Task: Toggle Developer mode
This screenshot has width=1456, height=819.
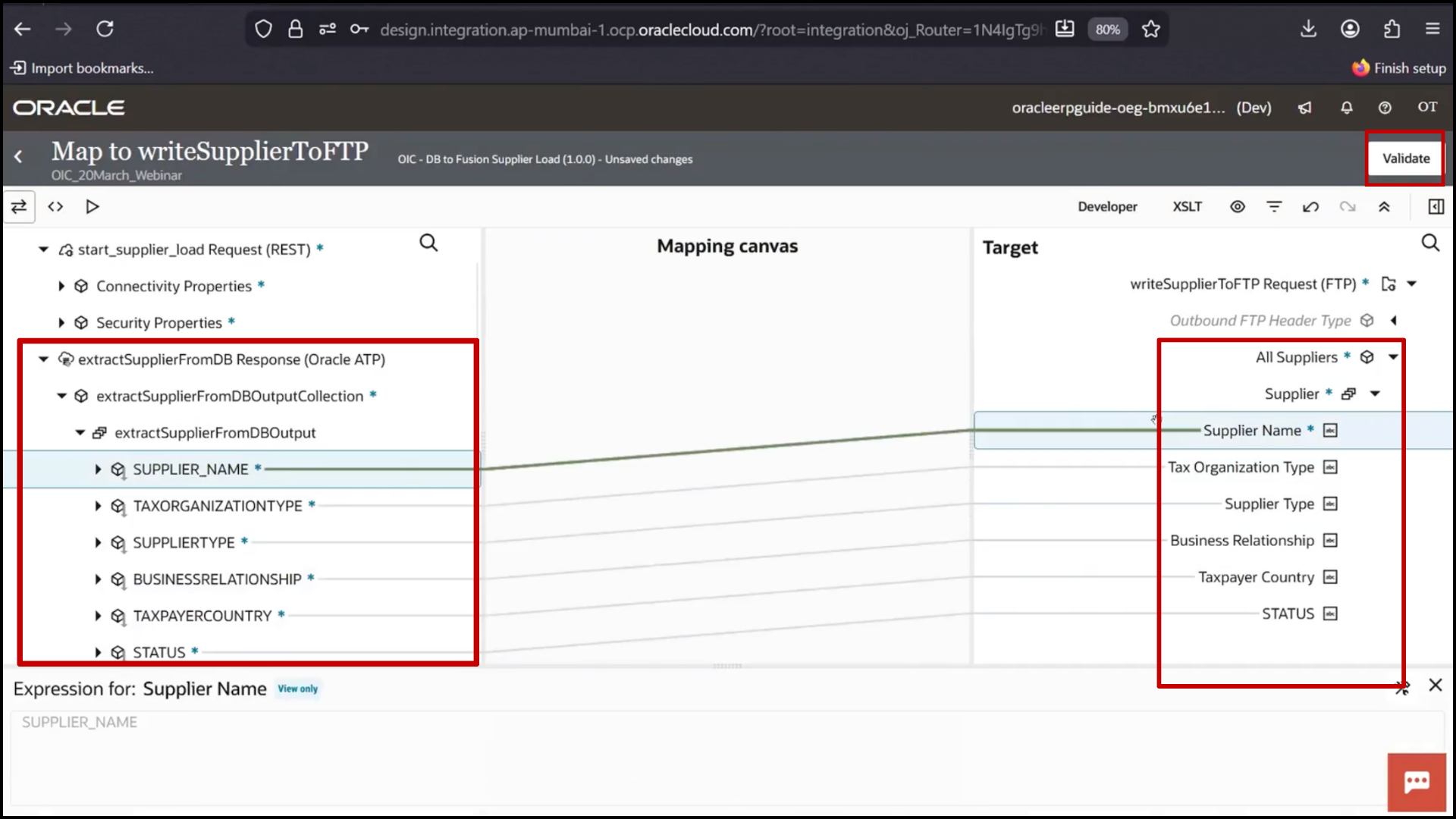Action: (1107, 206)
